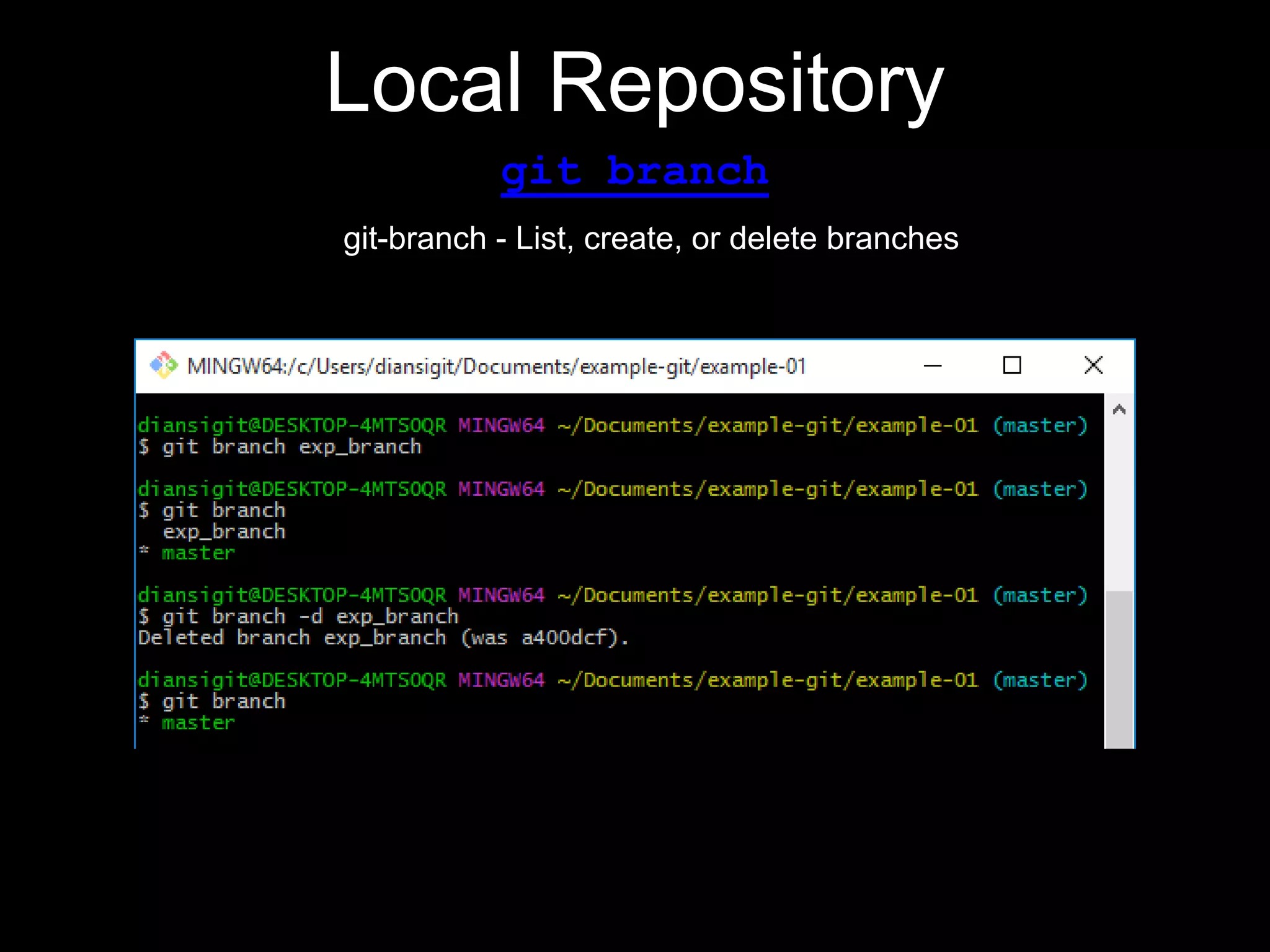Click the first prompt's (master) indicator
The image size is (1270, 952).
pyautogui.click(x=1040, y=426)
